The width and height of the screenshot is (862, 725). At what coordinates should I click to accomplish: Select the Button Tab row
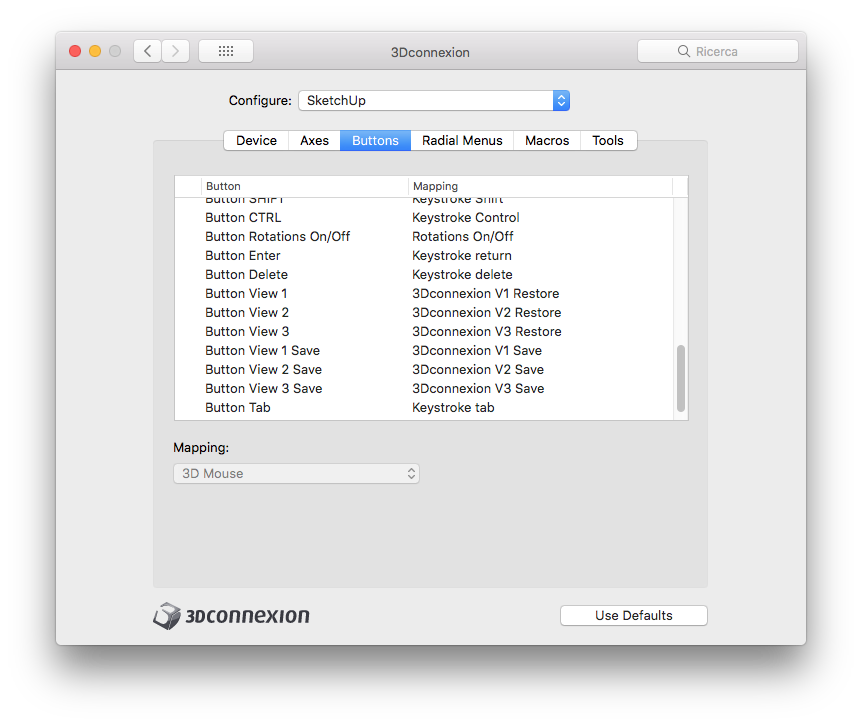pos(424,408)
